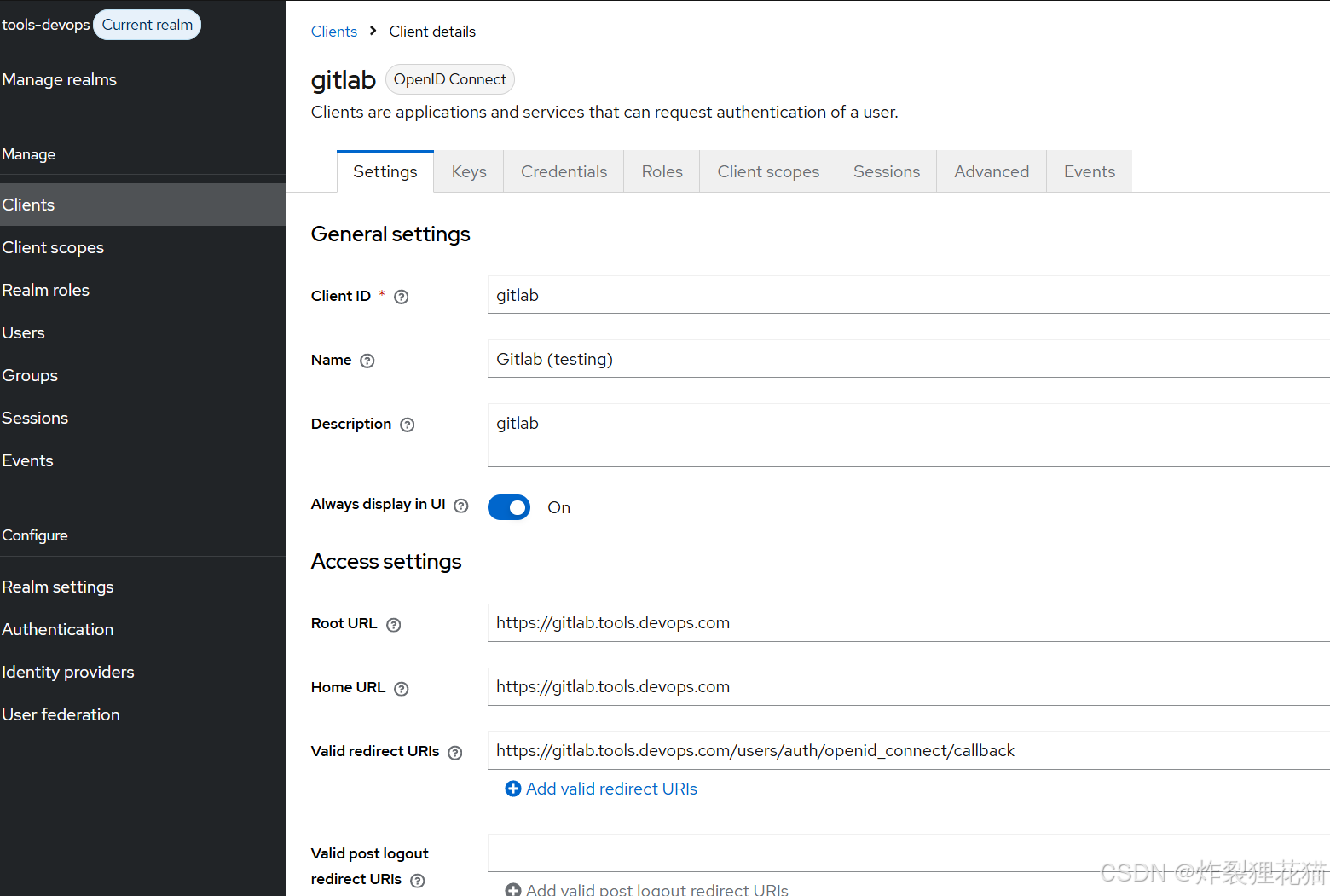The width and height of the screenshot is (1330, 896).
Task: Click the Valid redirect URIs input field
Action: point(909,751)
